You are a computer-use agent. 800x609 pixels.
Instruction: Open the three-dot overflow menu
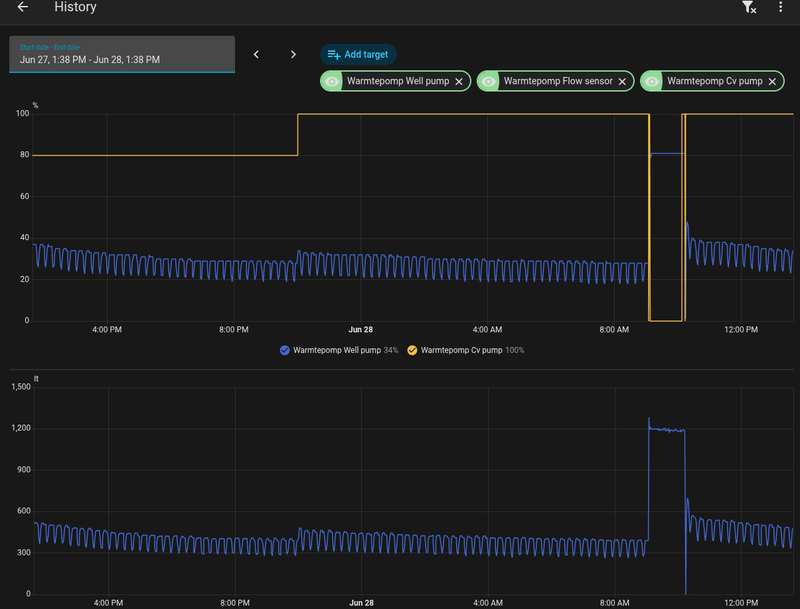[780, 7]
